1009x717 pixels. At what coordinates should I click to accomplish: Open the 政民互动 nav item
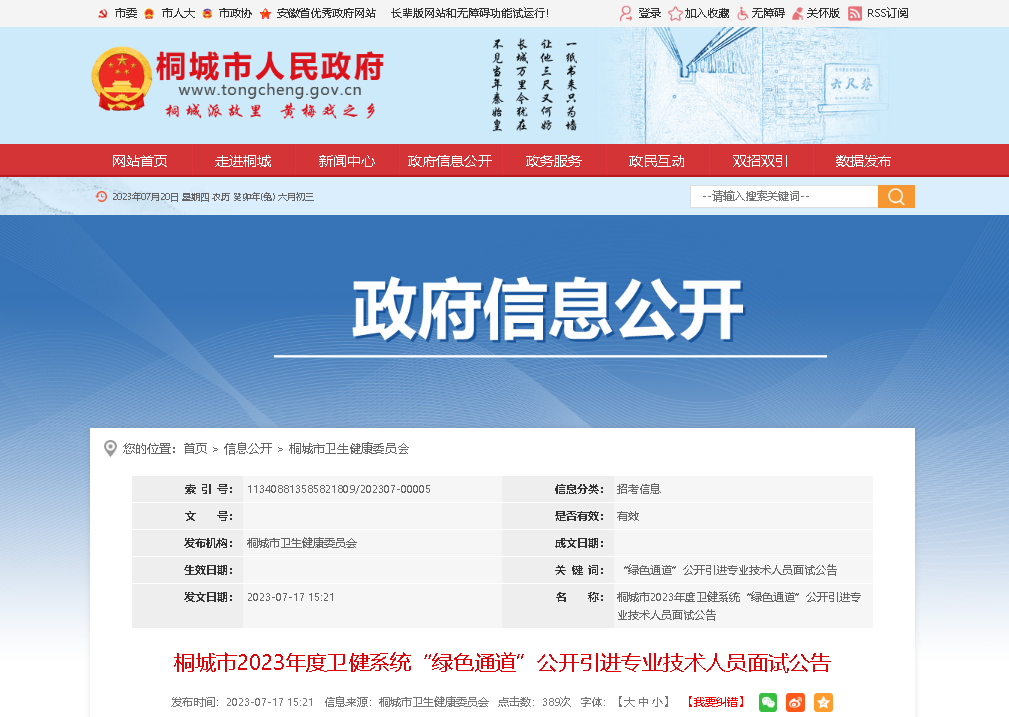656,161
